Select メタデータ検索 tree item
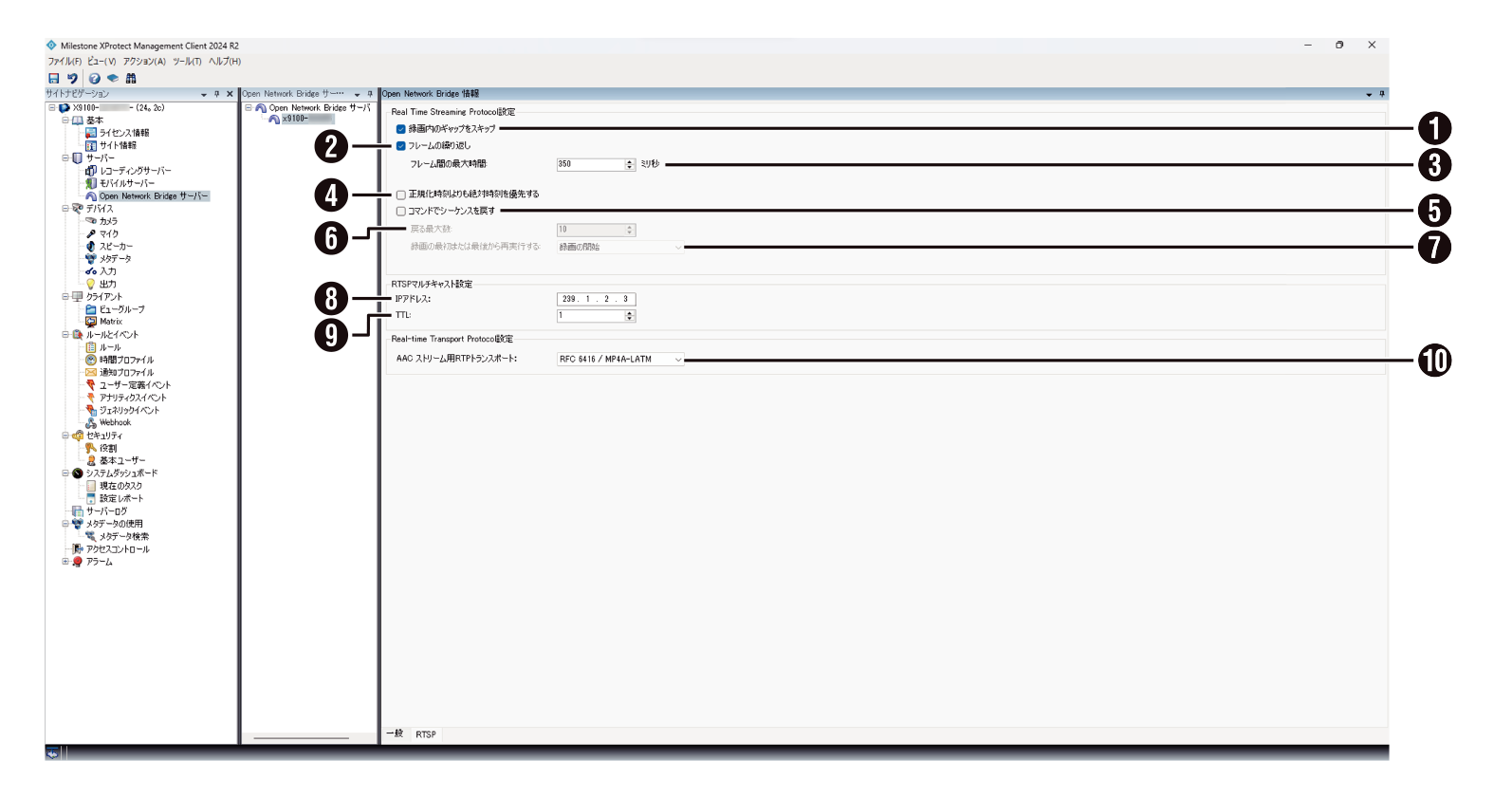Screen dimensions: 1512x798 pos(124,536)
